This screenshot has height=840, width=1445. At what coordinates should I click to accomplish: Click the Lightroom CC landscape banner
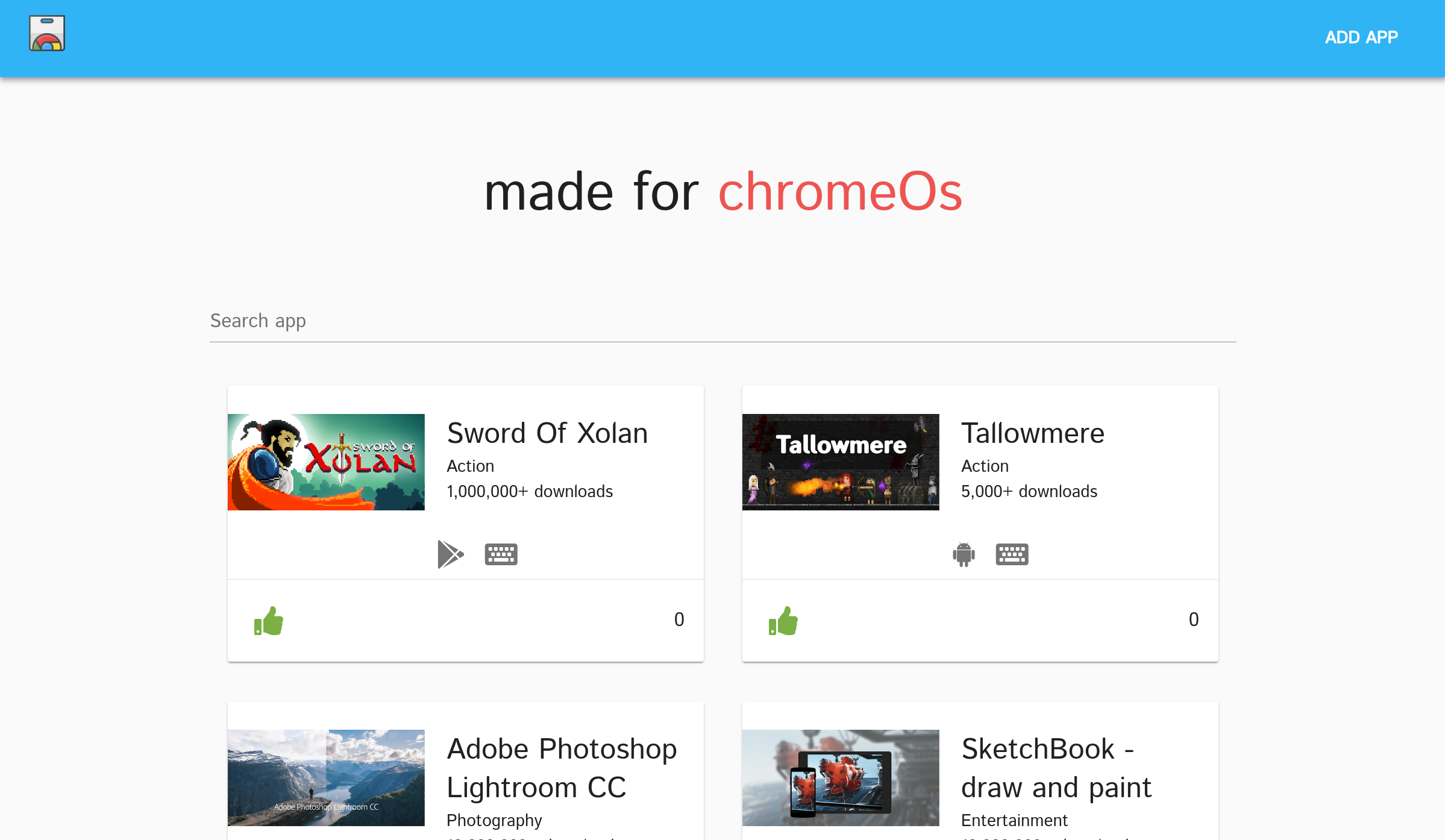pos(326,777)
